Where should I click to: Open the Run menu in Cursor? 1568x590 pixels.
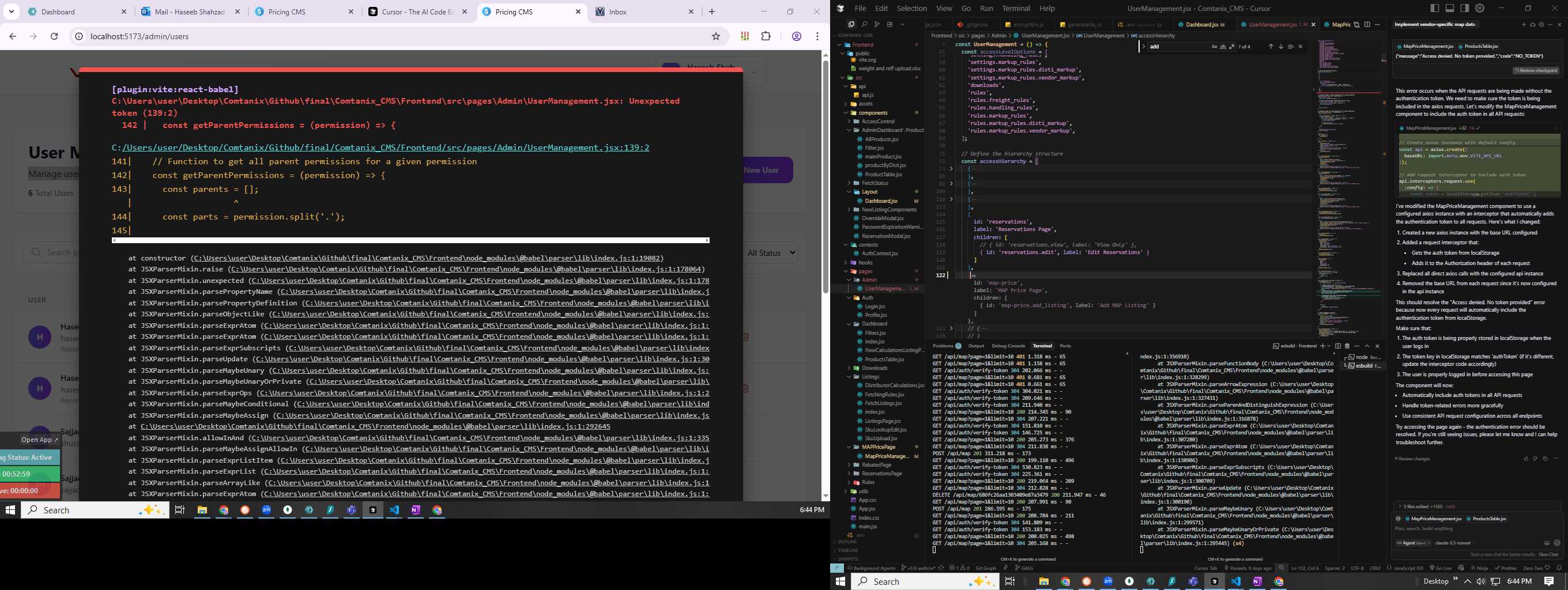coord(986,8)
